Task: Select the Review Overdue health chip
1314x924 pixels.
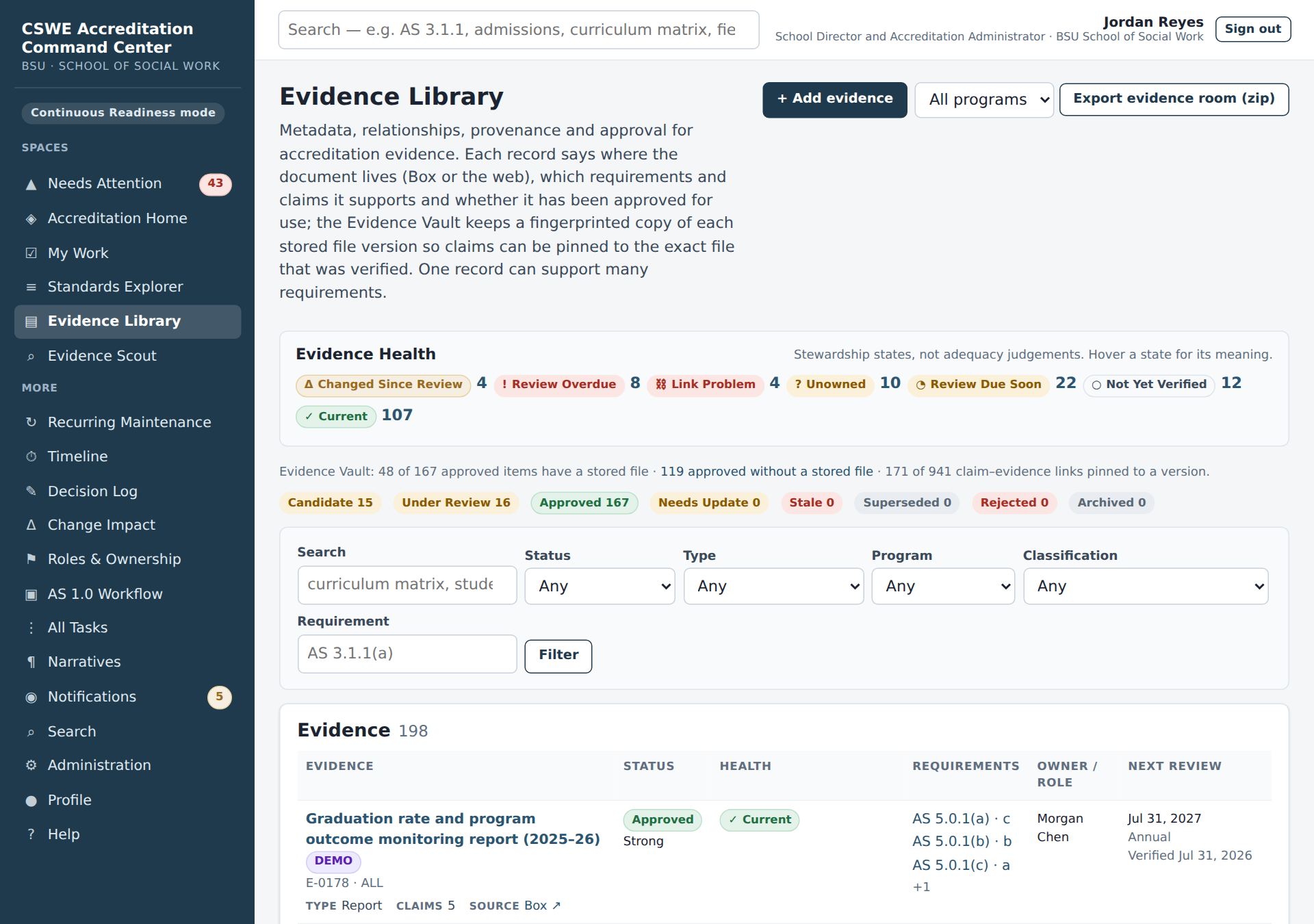Action: click(x=559, y=385)
